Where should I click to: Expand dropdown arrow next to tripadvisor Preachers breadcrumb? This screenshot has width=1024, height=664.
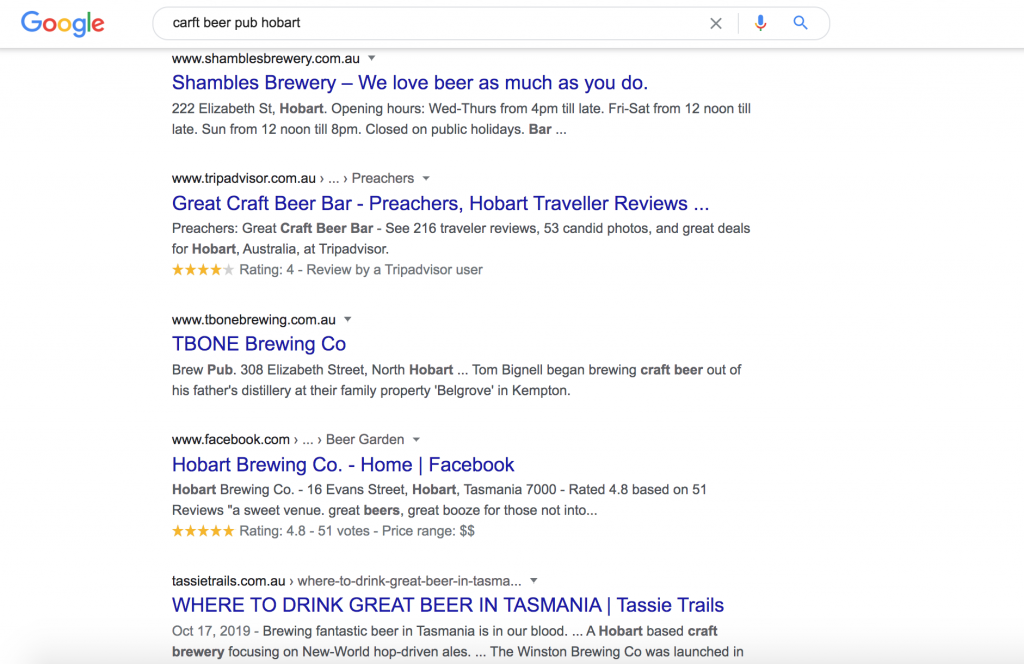(x=426, y=178)
